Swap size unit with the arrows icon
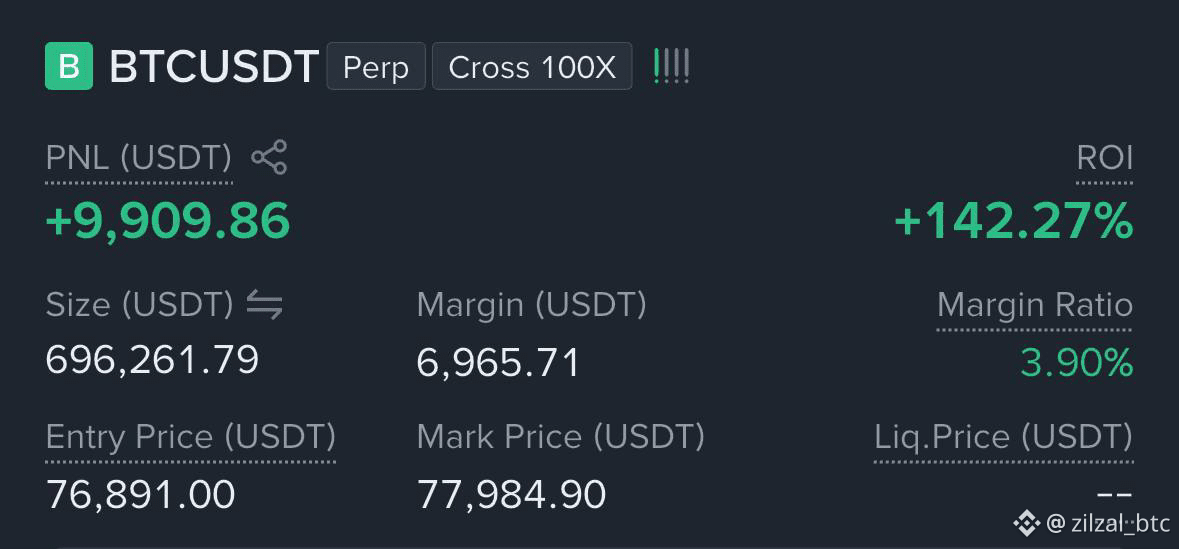 pyautogui.click(x=265, y=305)
